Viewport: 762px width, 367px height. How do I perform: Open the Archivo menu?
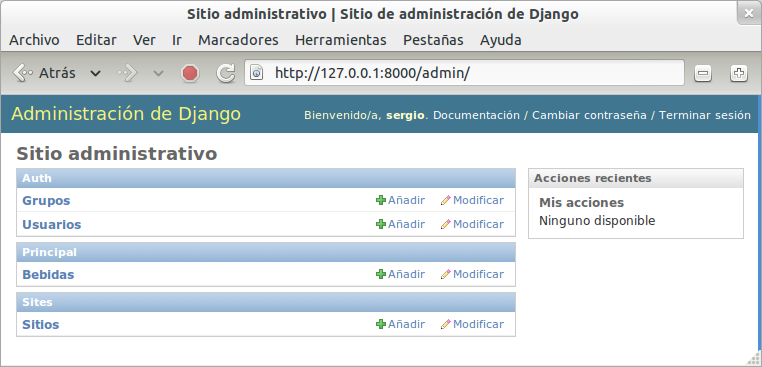(34, 40)
